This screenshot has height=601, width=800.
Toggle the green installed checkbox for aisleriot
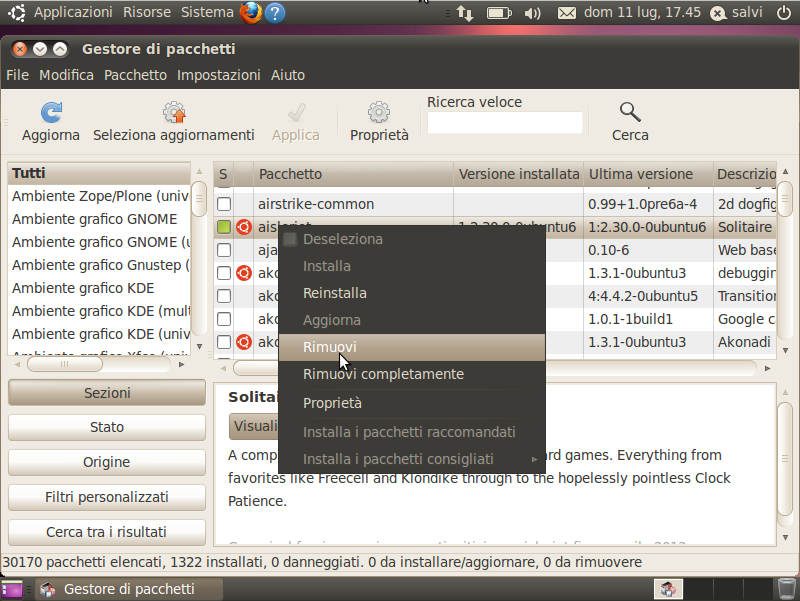(224, 227)
